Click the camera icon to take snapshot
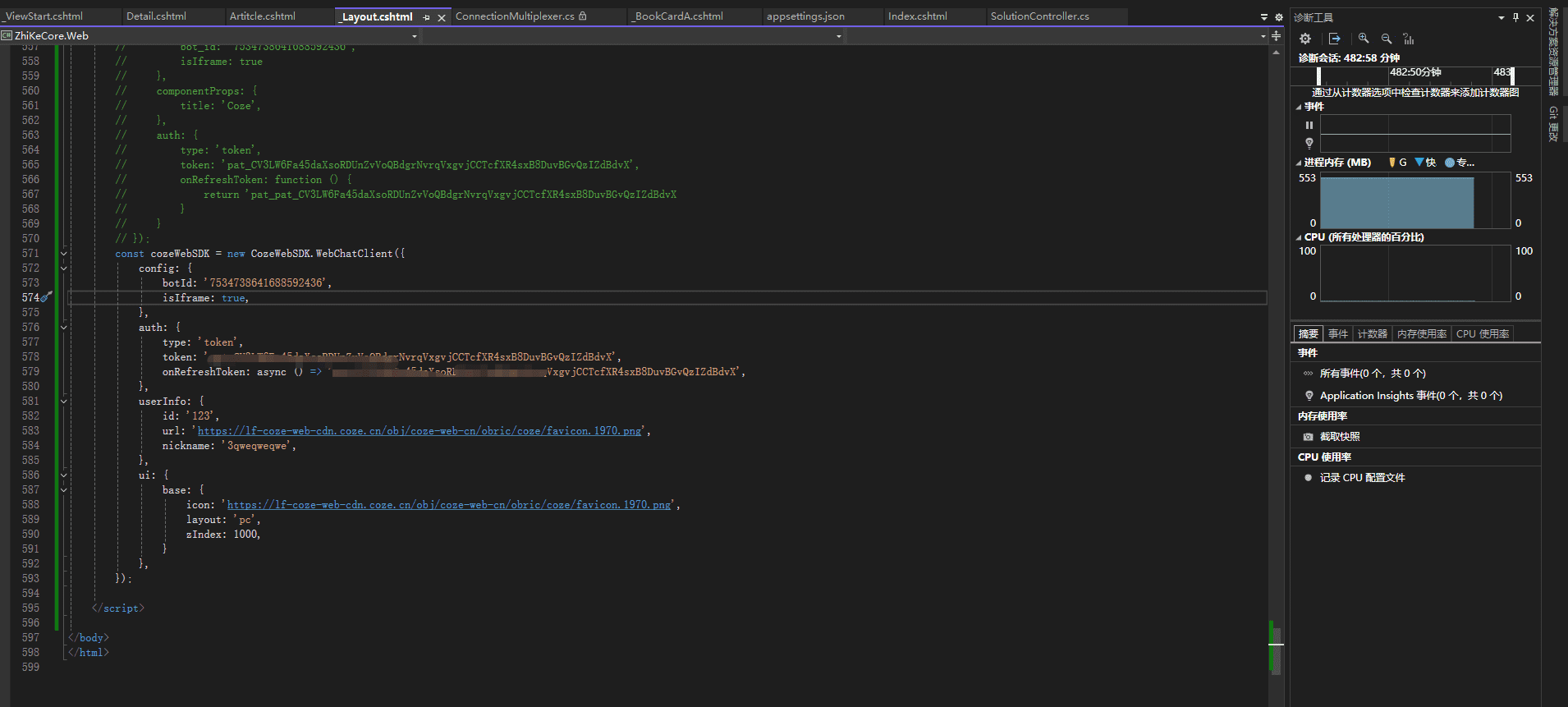This screenshot has height=707, width=1568. [1309, 437]
